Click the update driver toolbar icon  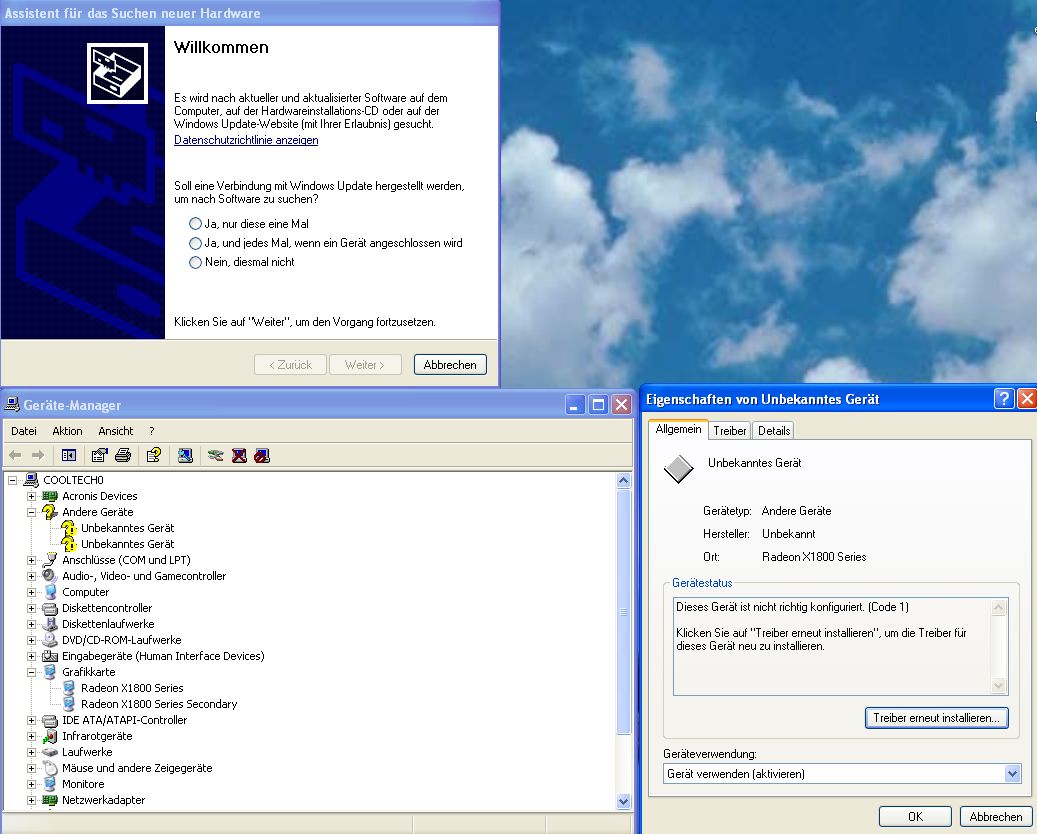tap(215, 455)
